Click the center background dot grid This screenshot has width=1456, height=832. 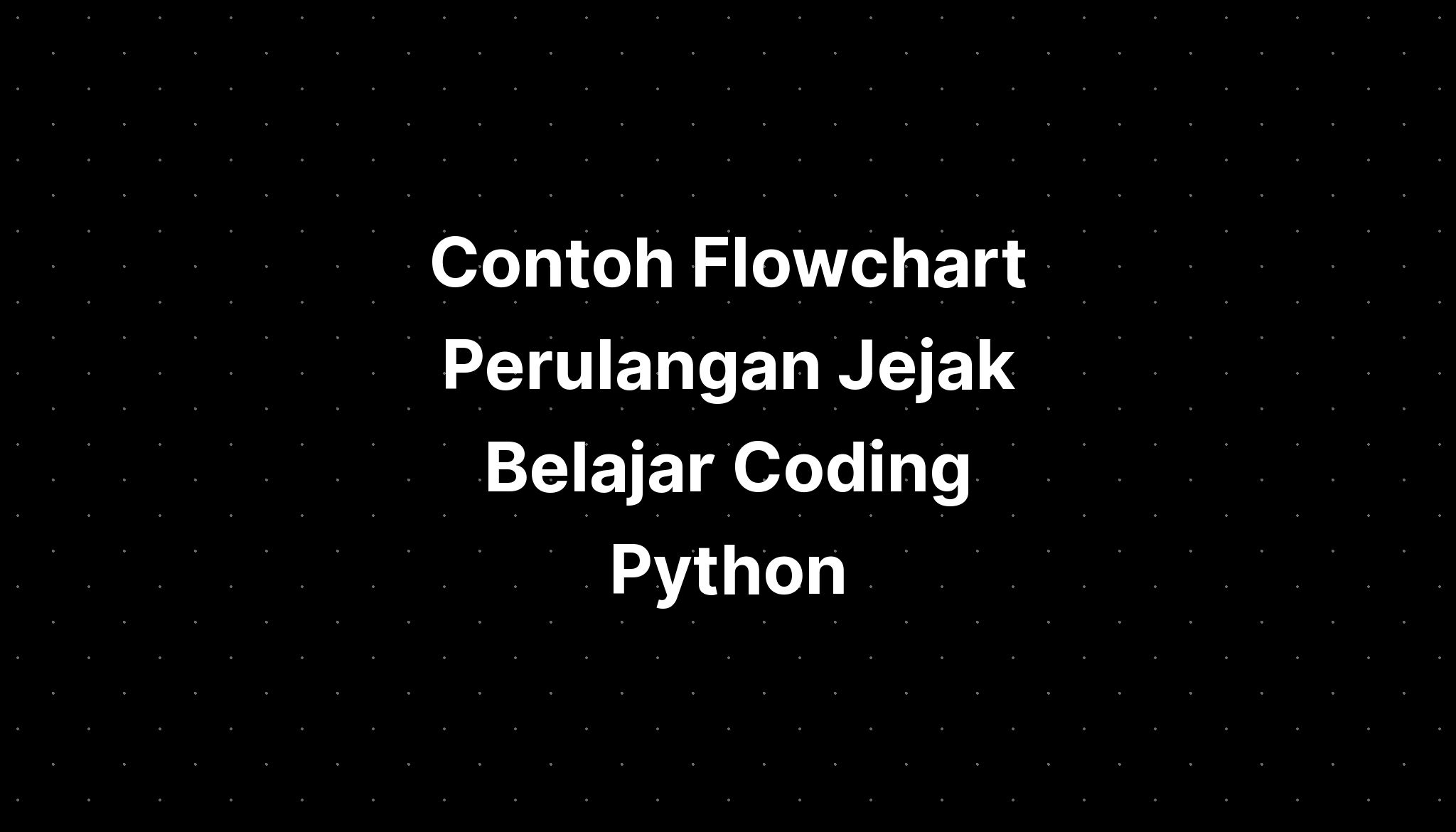[x=728, y=416]
